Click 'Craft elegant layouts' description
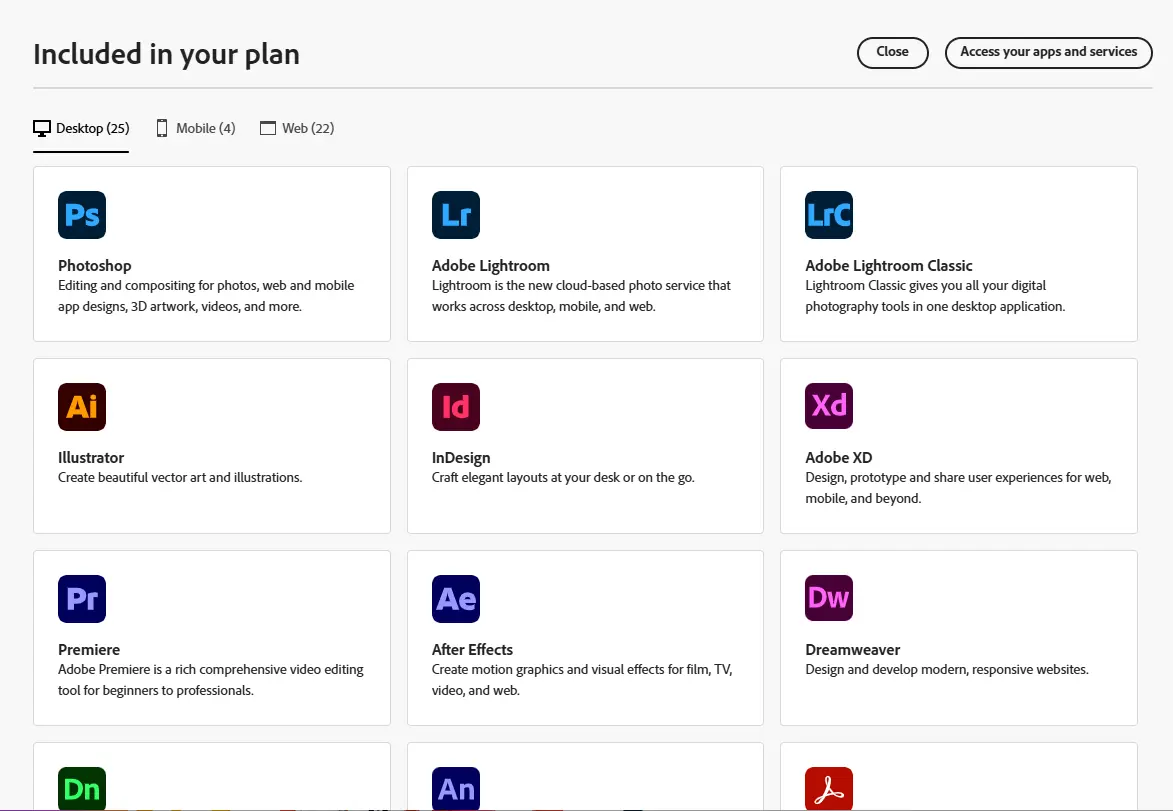 pos(563,478)
